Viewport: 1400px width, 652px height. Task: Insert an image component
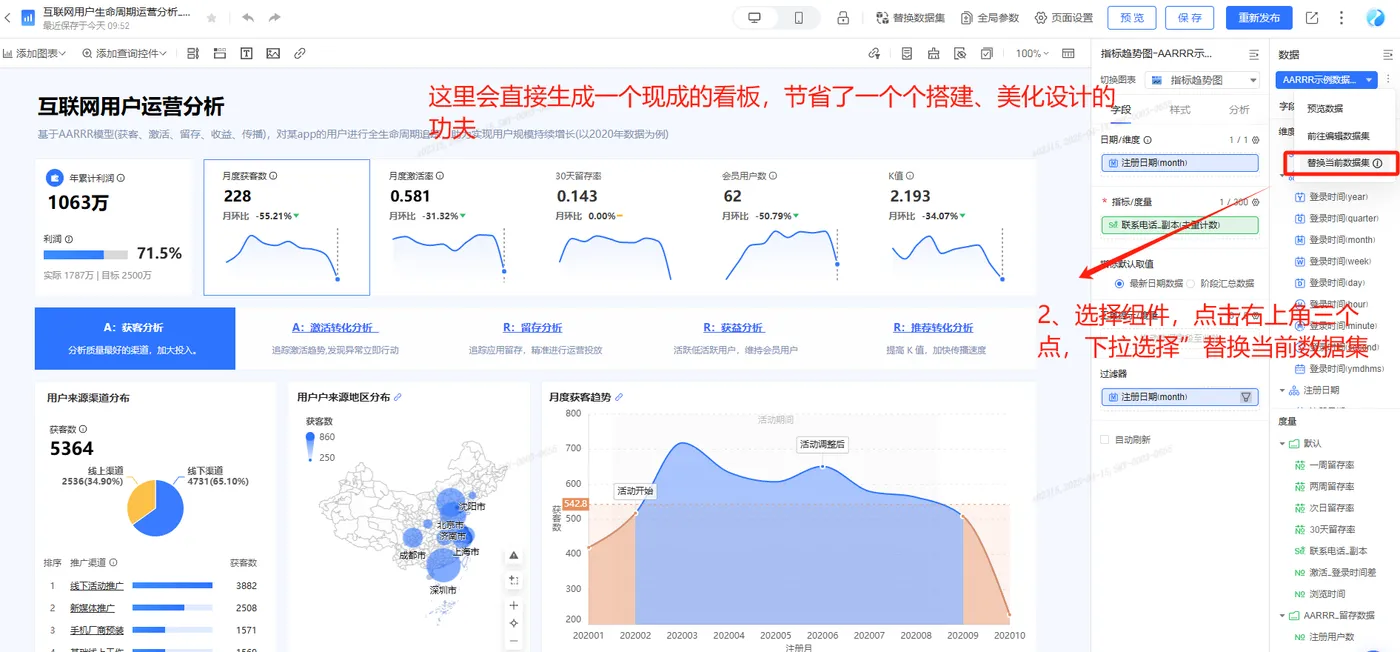(273, 53)
